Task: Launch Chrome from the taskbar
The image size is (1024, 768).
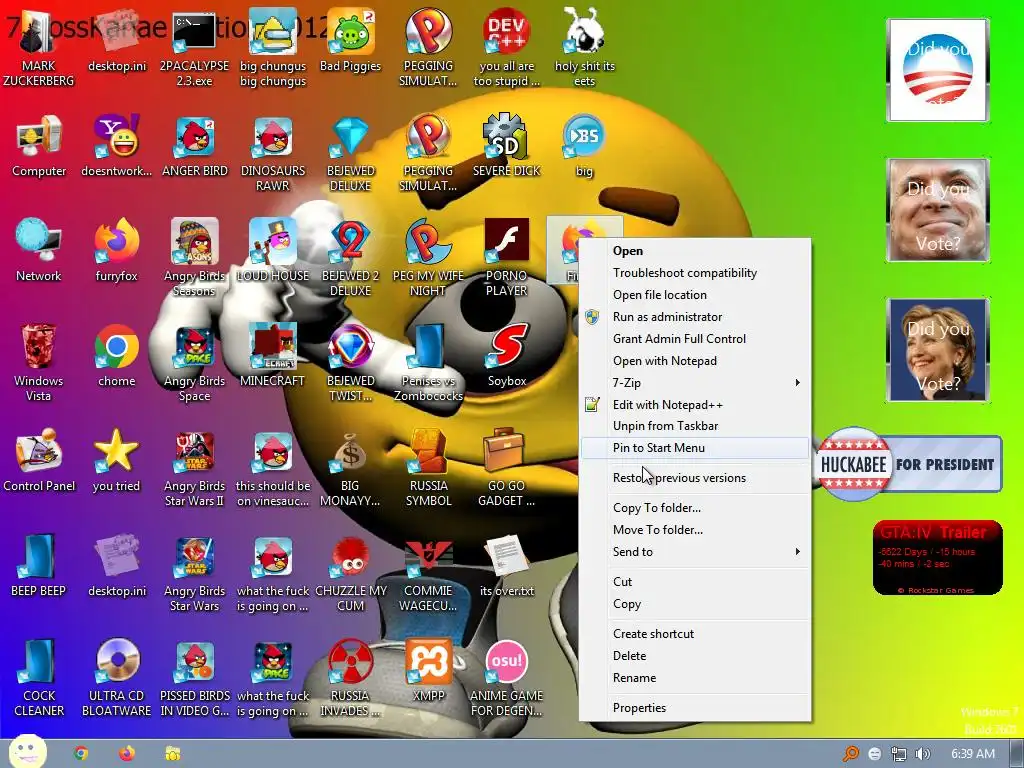Action: [81, 754]
